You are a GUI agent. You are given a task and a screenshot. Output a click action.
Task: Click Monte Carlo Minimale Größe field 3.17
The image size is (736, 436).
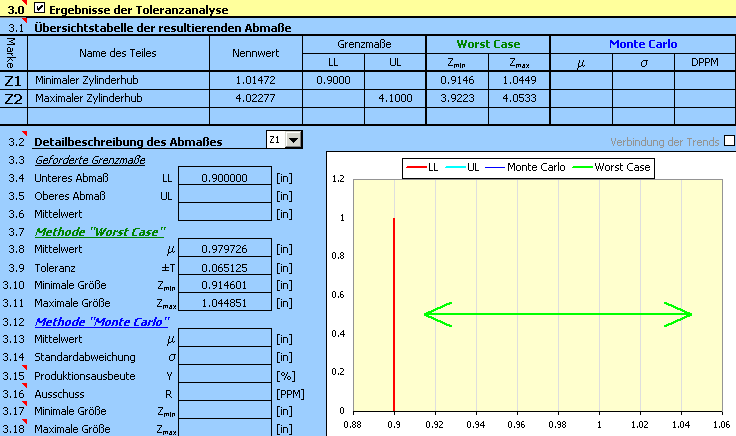(x=225, y=410)
